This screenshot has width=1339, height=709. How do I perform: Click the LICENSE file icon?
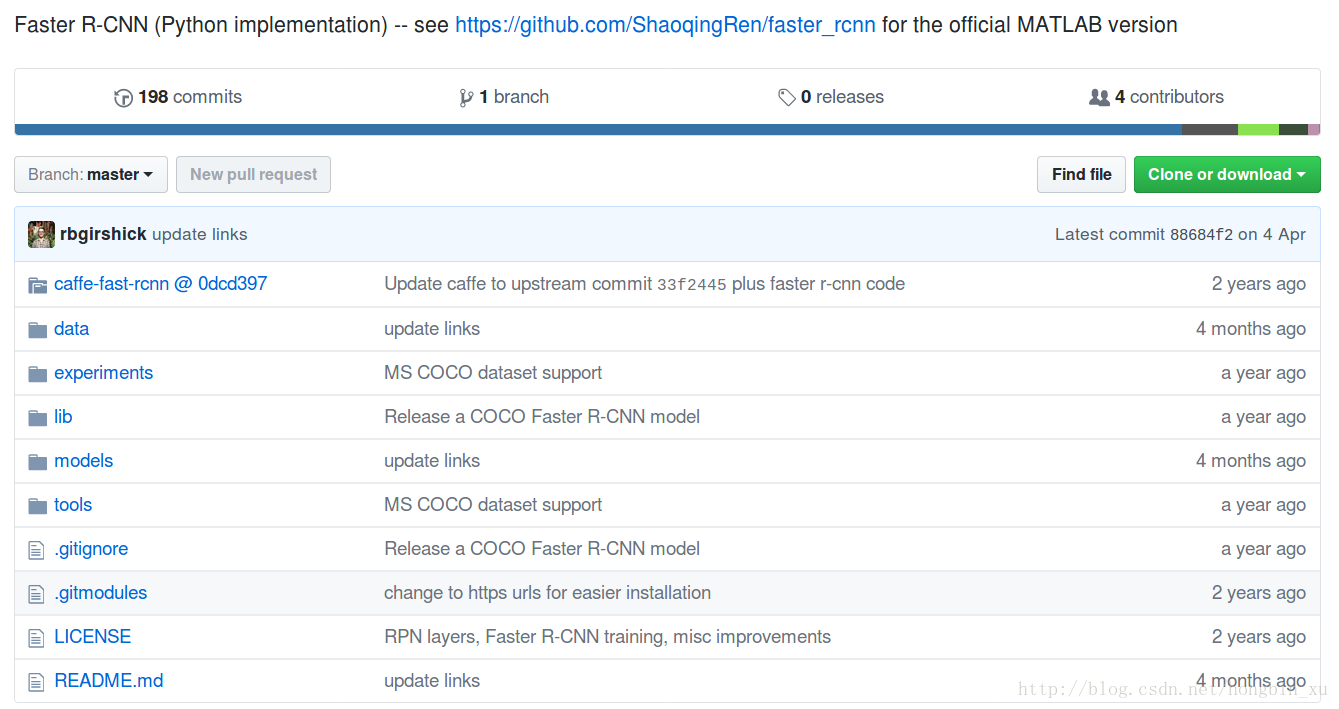tap(37, 637)
